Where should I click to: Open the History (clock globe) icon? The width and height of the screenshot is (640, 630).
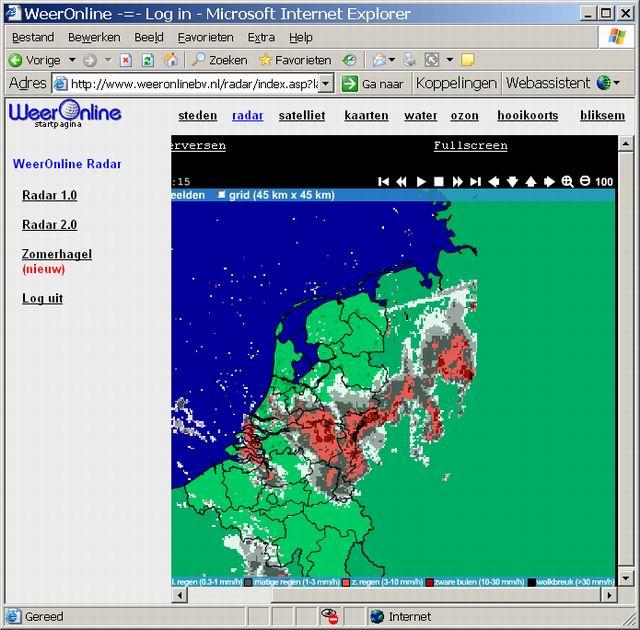349,60
